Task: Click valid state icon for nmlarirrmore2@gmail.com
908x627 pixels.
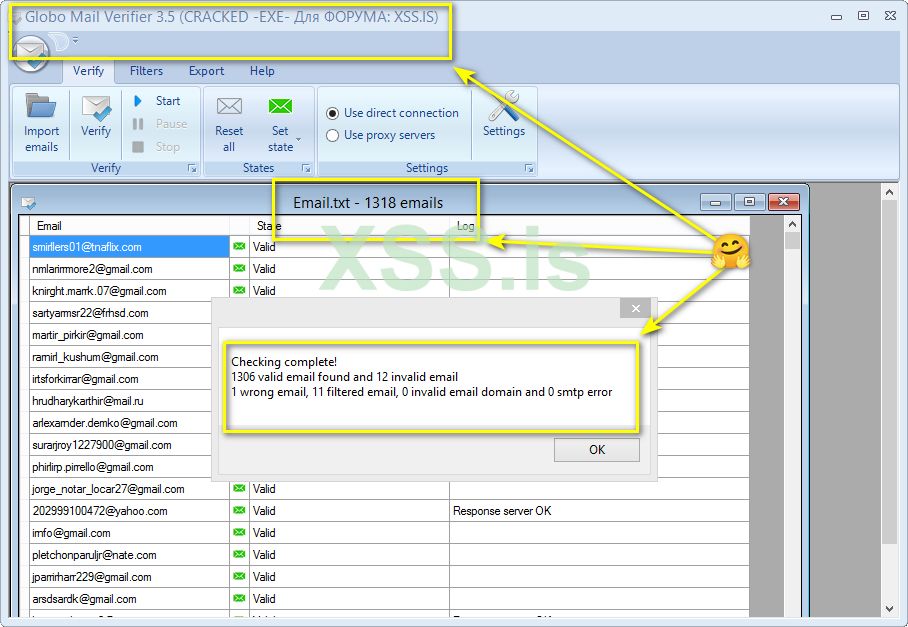Action: (x=239, y=269)
